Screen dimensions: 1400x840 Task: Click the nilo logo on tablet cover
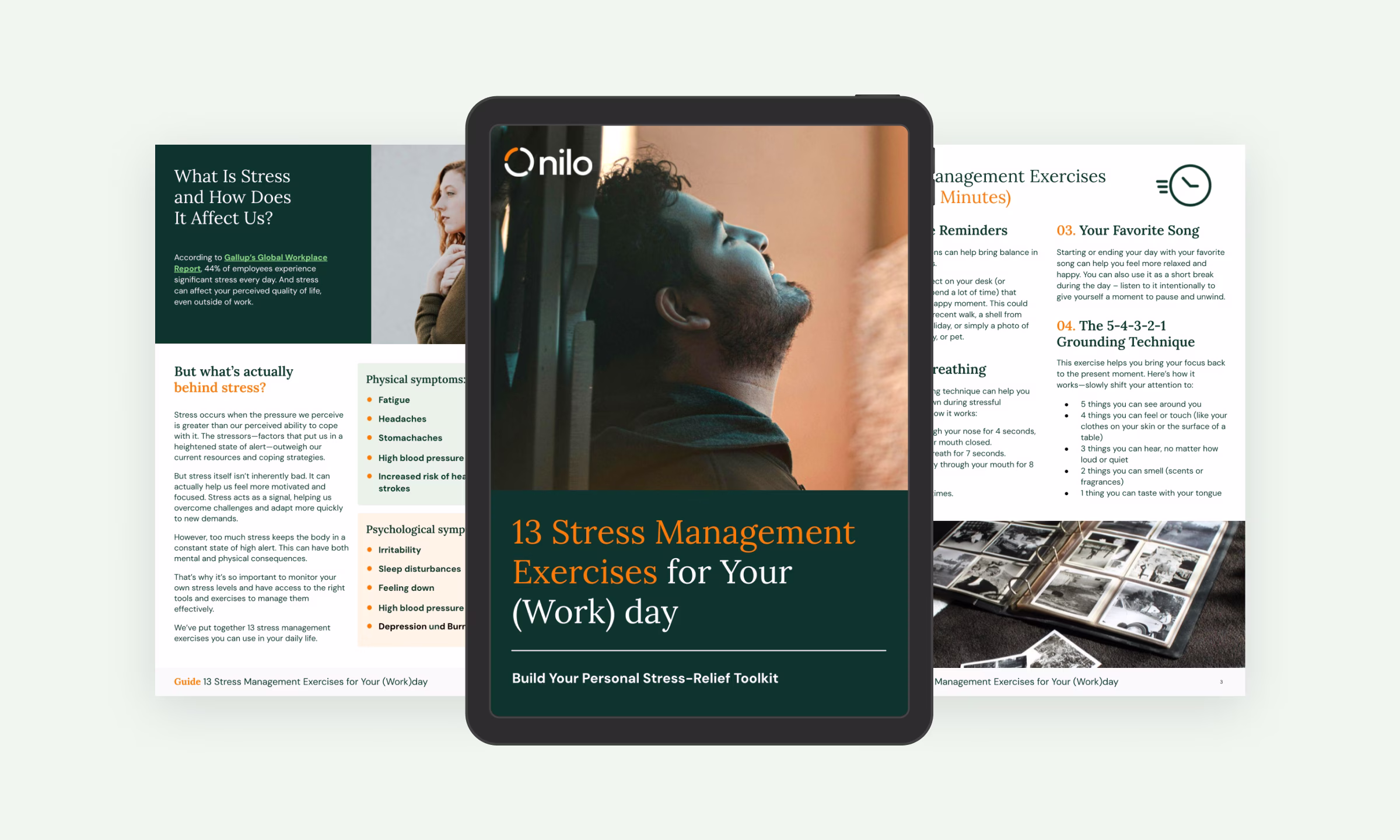click(x=548, y=163)
